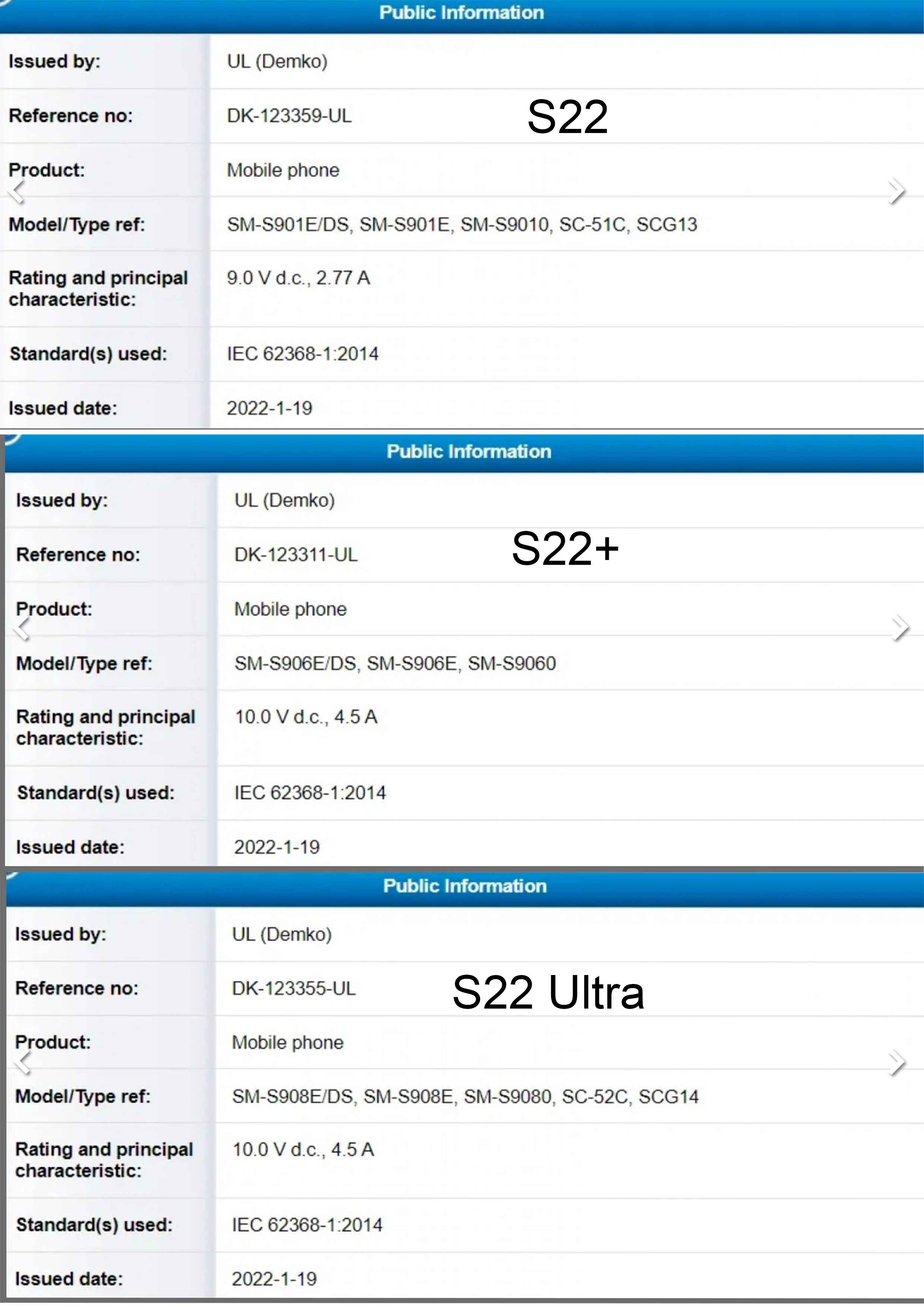
Task: Click Mobile phone in the S22+ panel
Action: (290, 609)
